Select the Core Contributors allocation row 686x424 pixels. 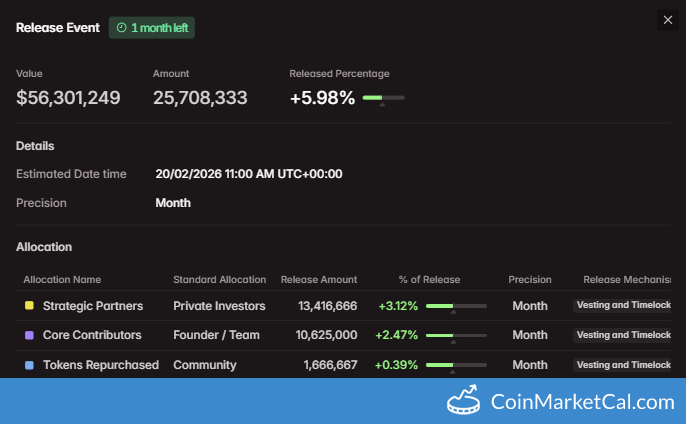[x=92, y=335]
